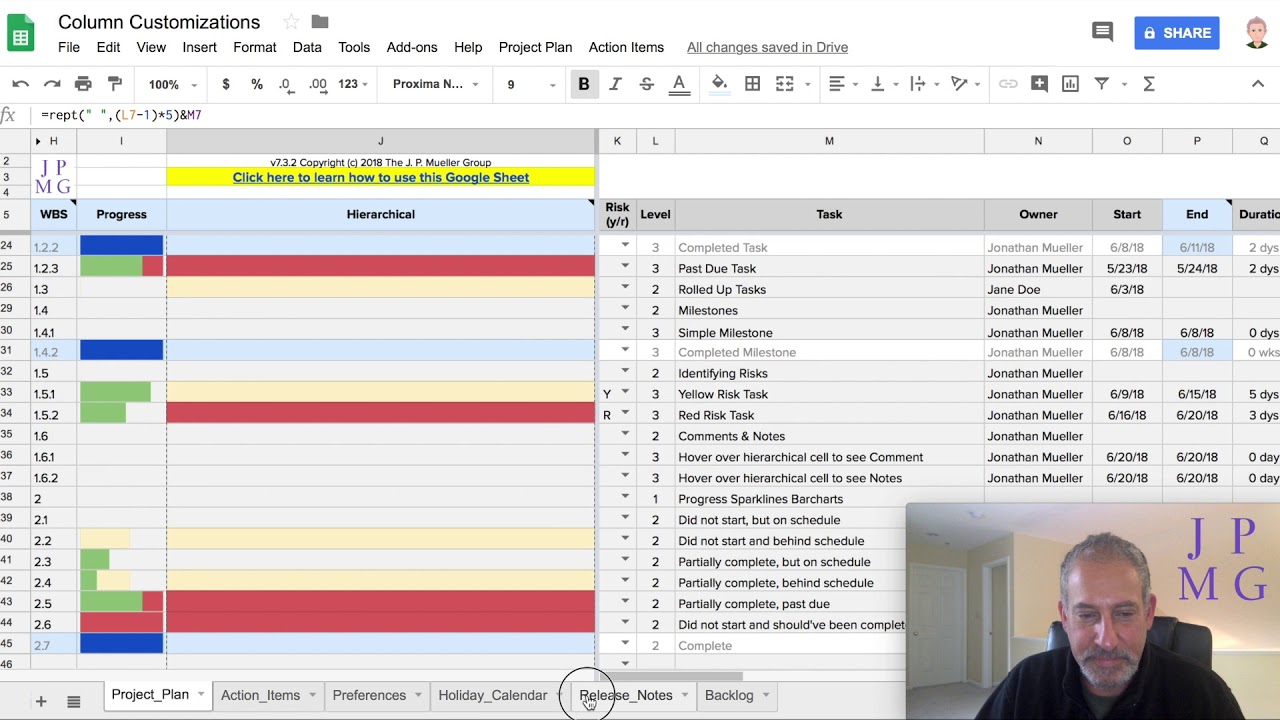Toggle italic formatting
1280x720 pixels.
pyautogui.click(x=615, y=84)
